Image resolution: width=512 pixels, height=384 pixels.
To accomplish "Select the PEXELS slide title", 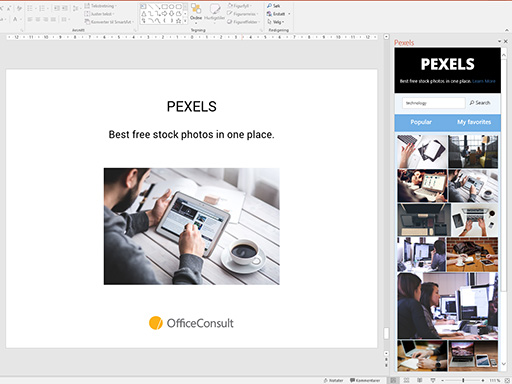I will pos(192,107).
